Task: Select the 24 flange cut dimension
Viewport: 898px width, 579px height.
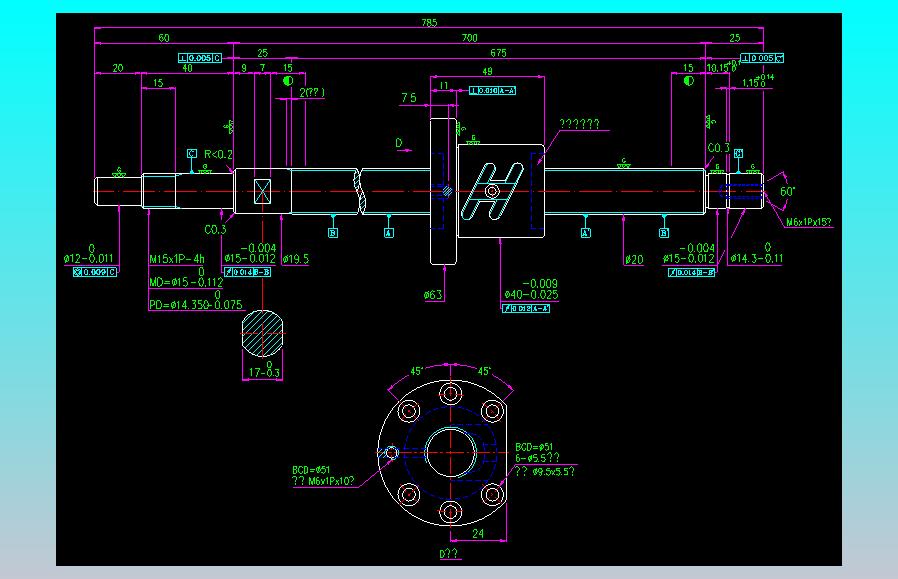Action: coord(478,533)
